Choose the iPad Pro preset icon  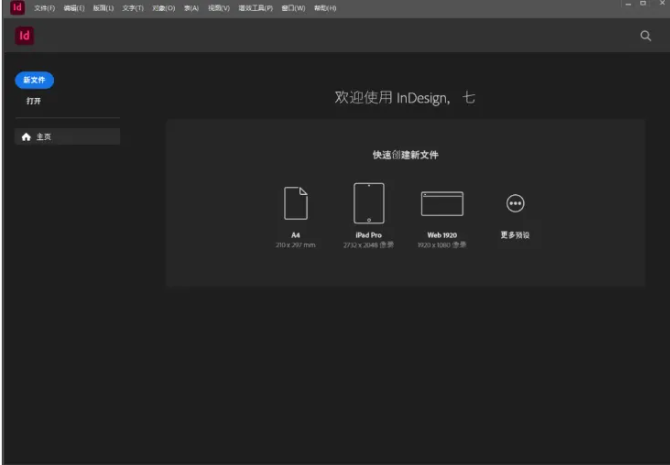(x=369, y=203)
